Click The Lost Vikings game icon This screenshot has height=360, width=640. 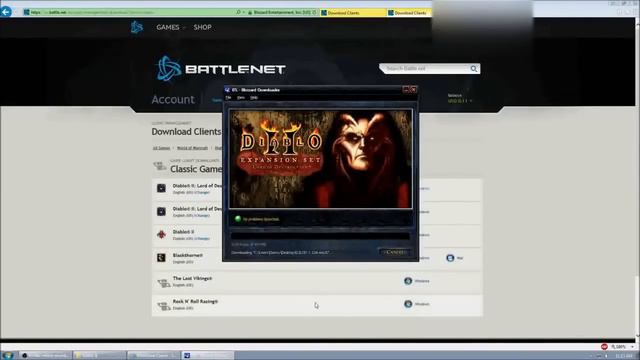(x=163, y=282)
